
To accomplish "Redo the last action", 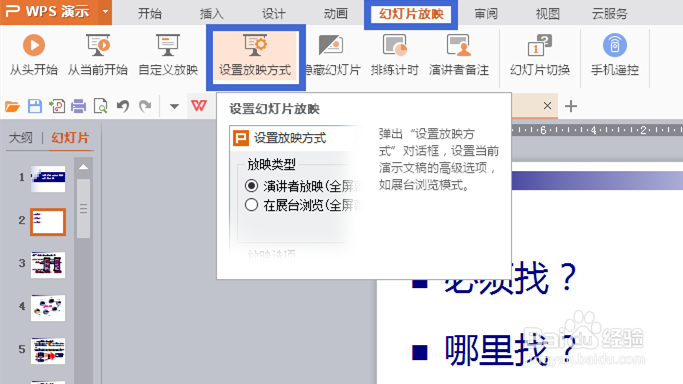I will [145, 106].
